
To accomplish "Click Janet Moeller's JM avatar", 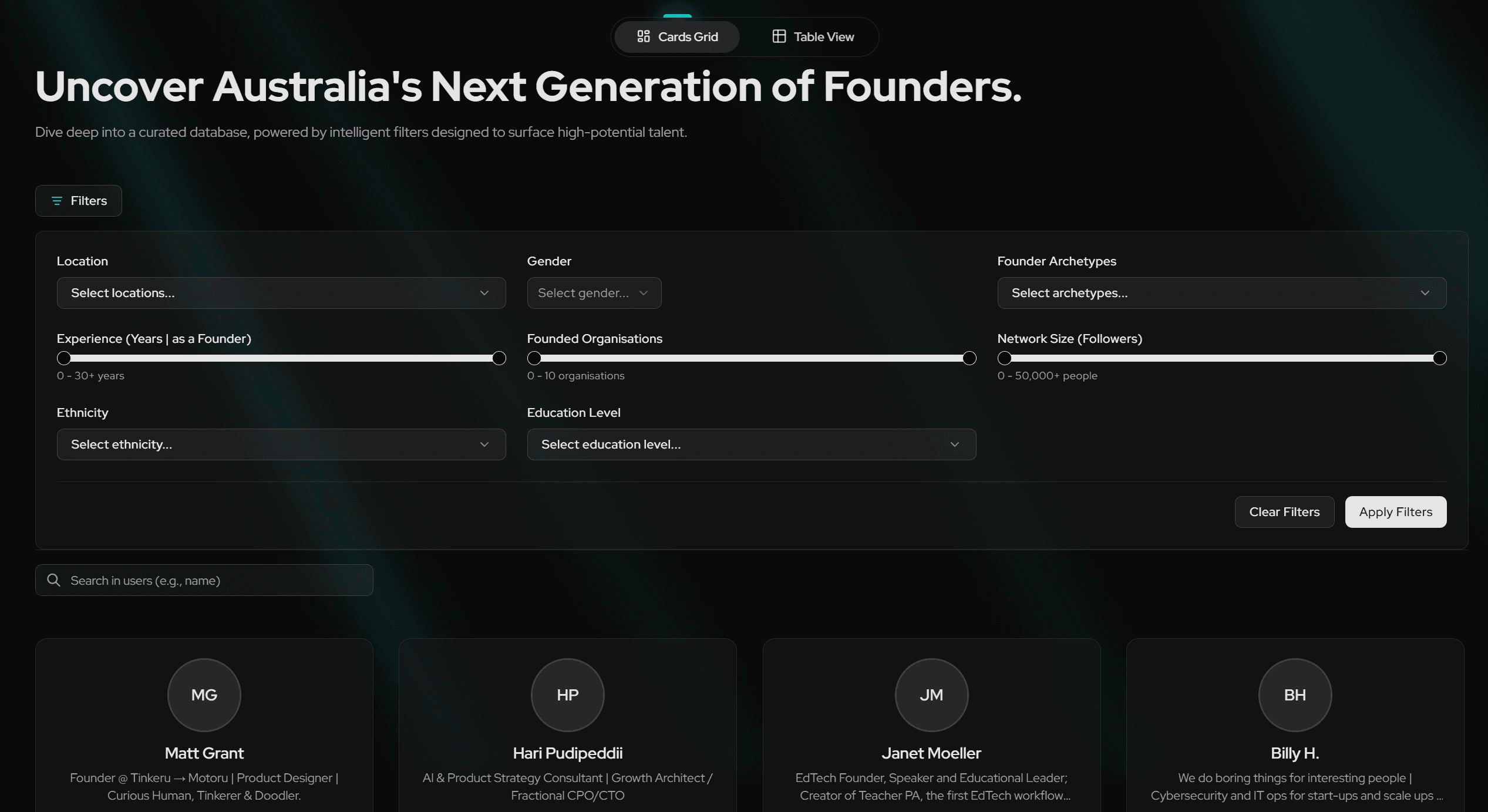I will click(x=931, y=695).
